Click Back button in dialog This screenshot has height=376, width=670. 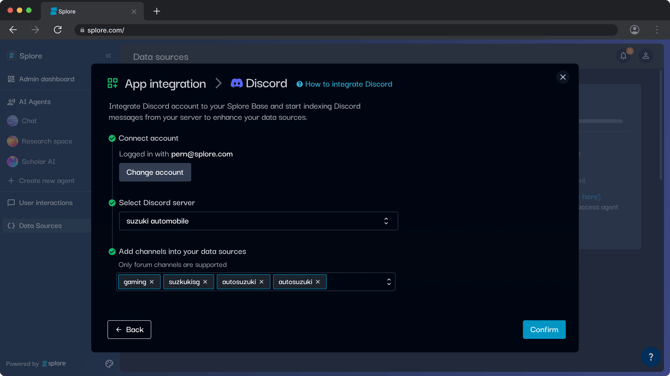pos(129,329)
